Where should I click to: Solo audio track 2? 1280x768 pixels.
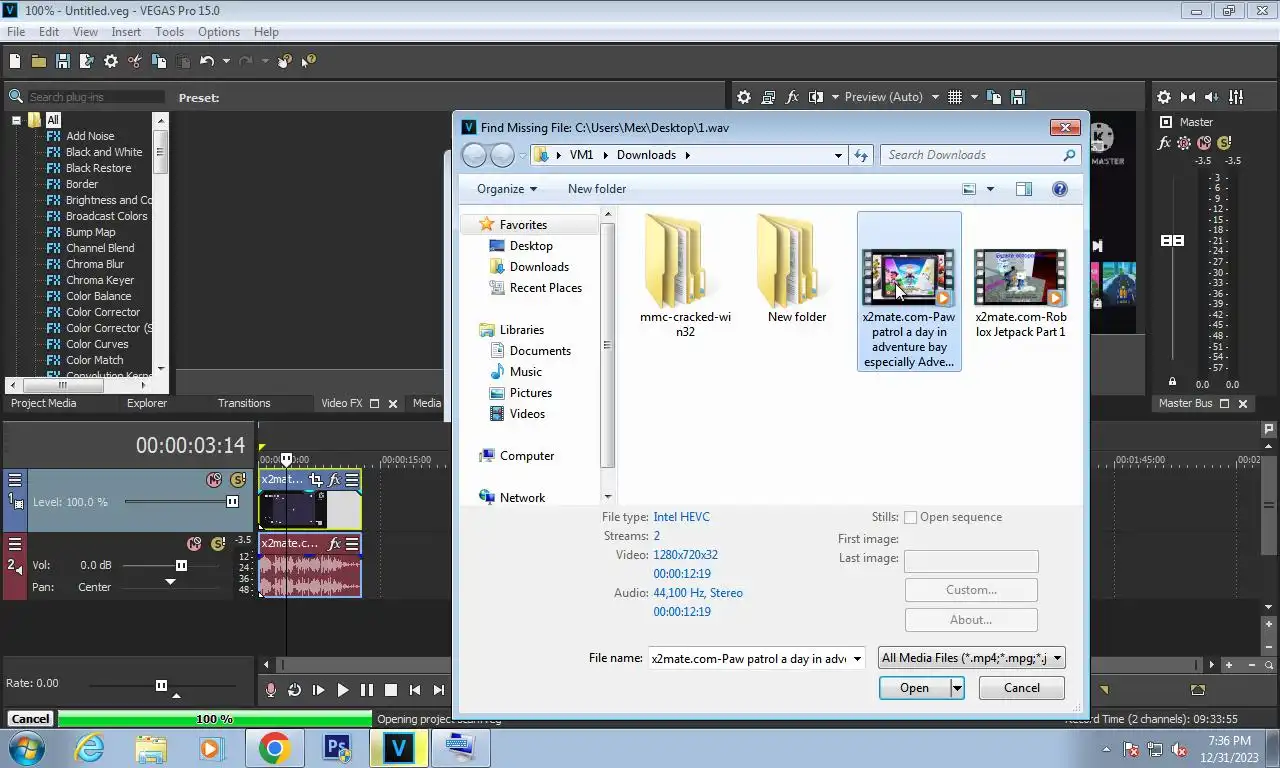[218, 544]
